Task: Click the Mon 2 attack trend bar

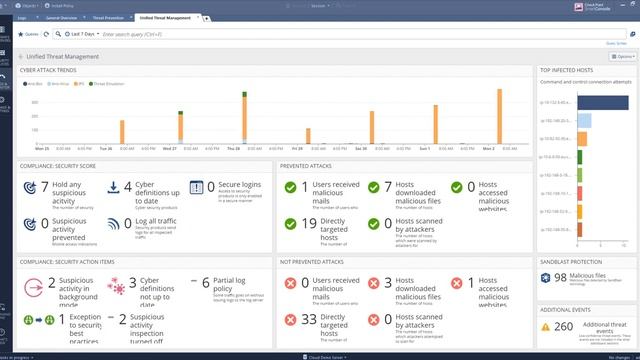Action: click(499, 116)
